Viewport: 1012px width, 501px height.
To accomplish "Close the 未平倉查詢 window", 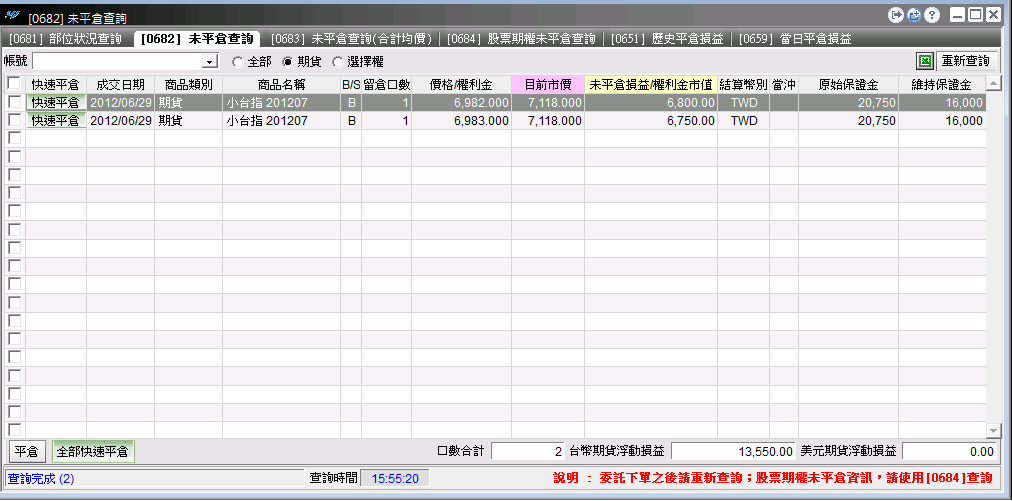I will (x=993, y=14).
